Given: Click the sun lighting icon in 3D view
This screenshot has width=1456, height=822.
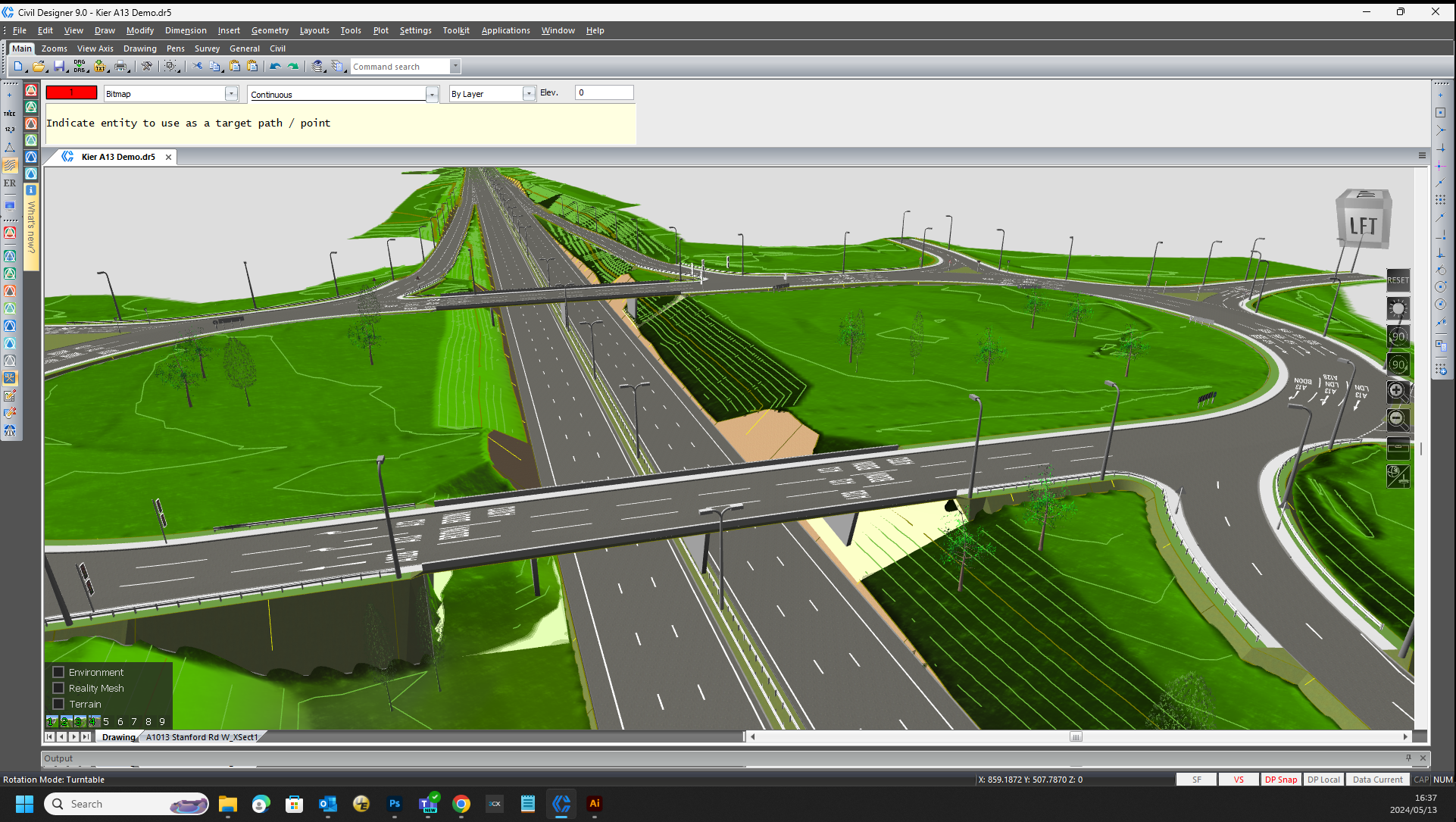Looking at the screenshot, I should click(x=1397, y=308).
